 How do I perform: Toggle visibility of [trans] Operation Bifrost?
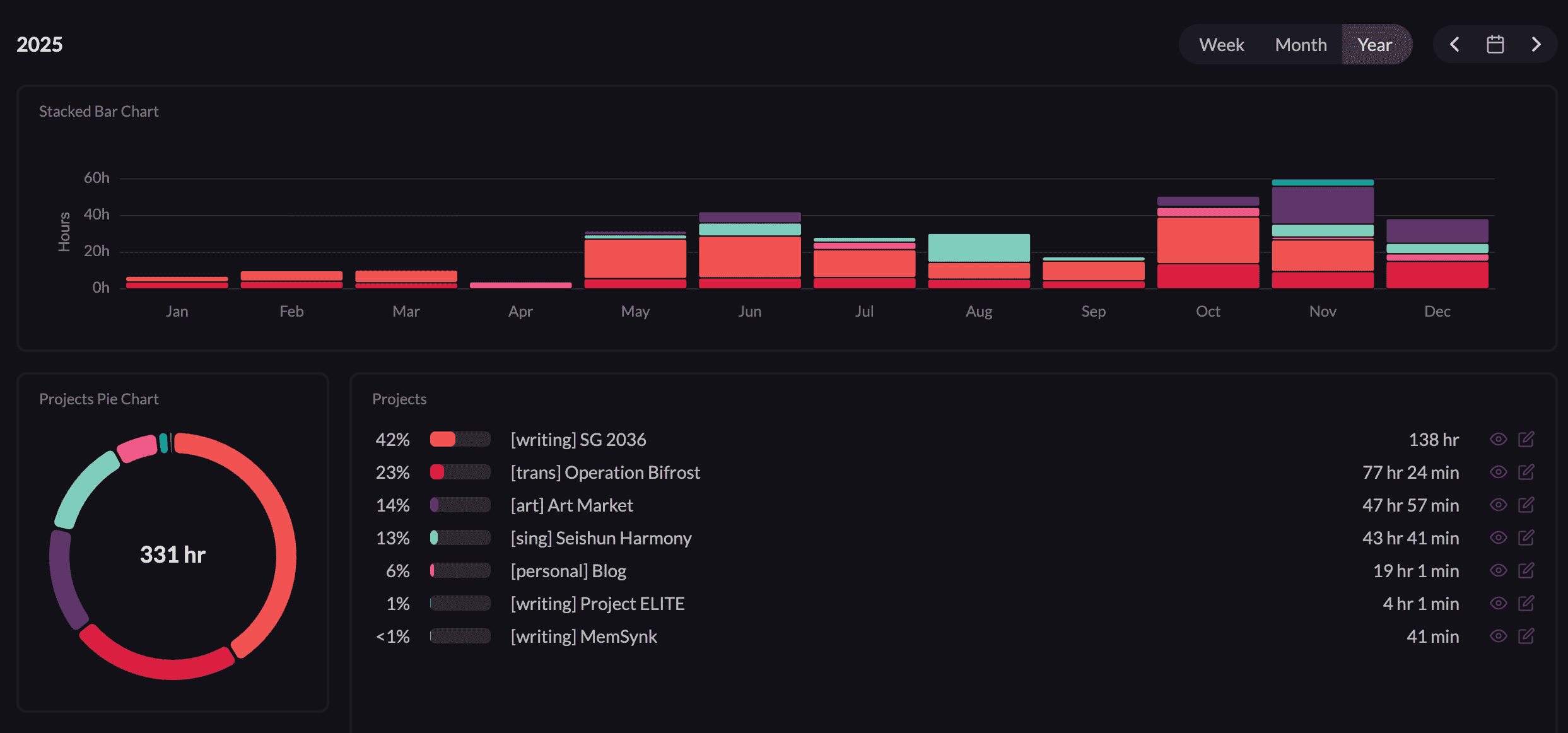point(1499,472)
